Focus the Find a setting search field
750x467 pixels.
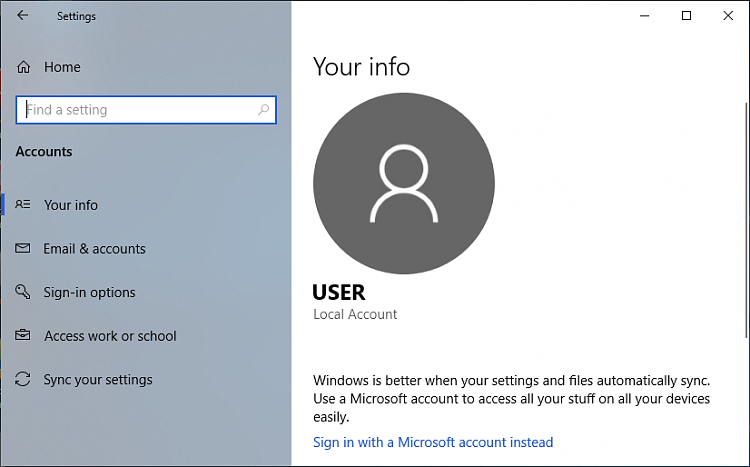click(x=146, y=110)
